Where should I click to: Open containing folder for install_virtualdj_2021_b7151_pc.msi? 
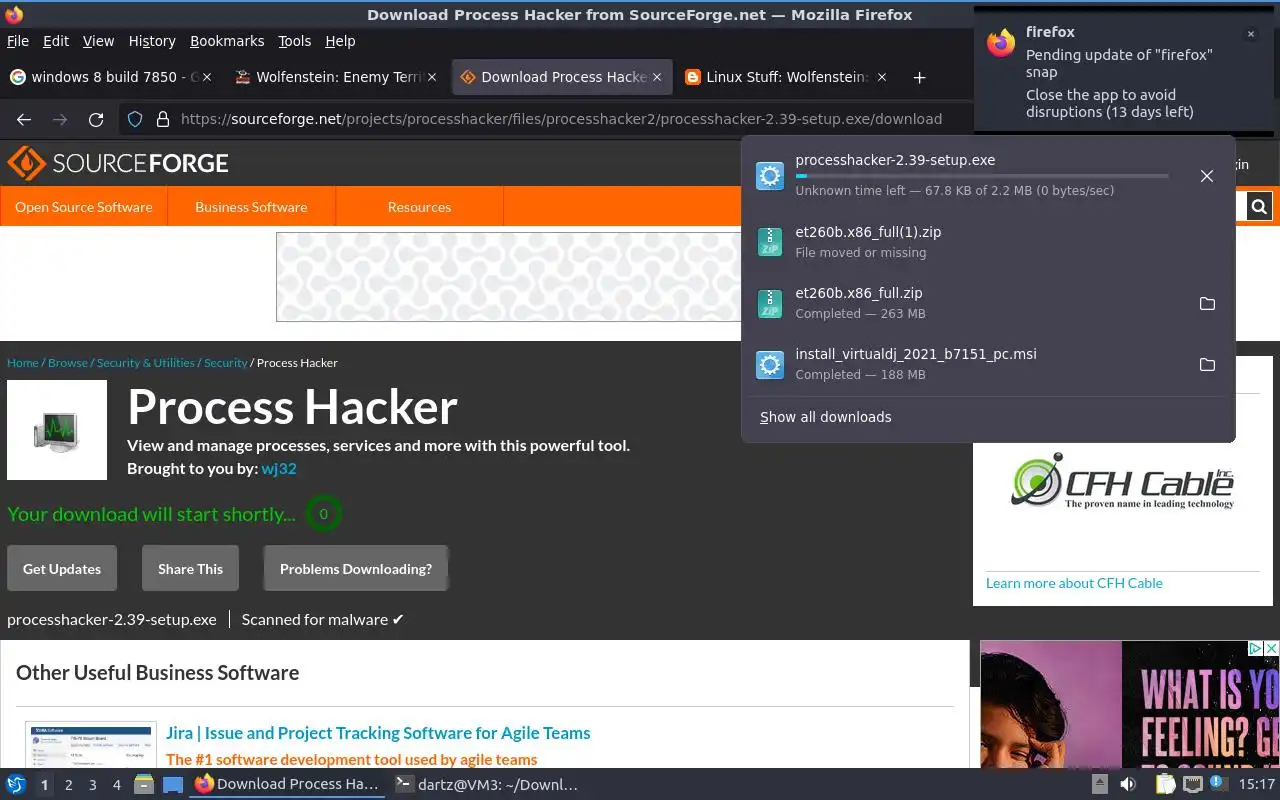click(x=1207, y=364)
